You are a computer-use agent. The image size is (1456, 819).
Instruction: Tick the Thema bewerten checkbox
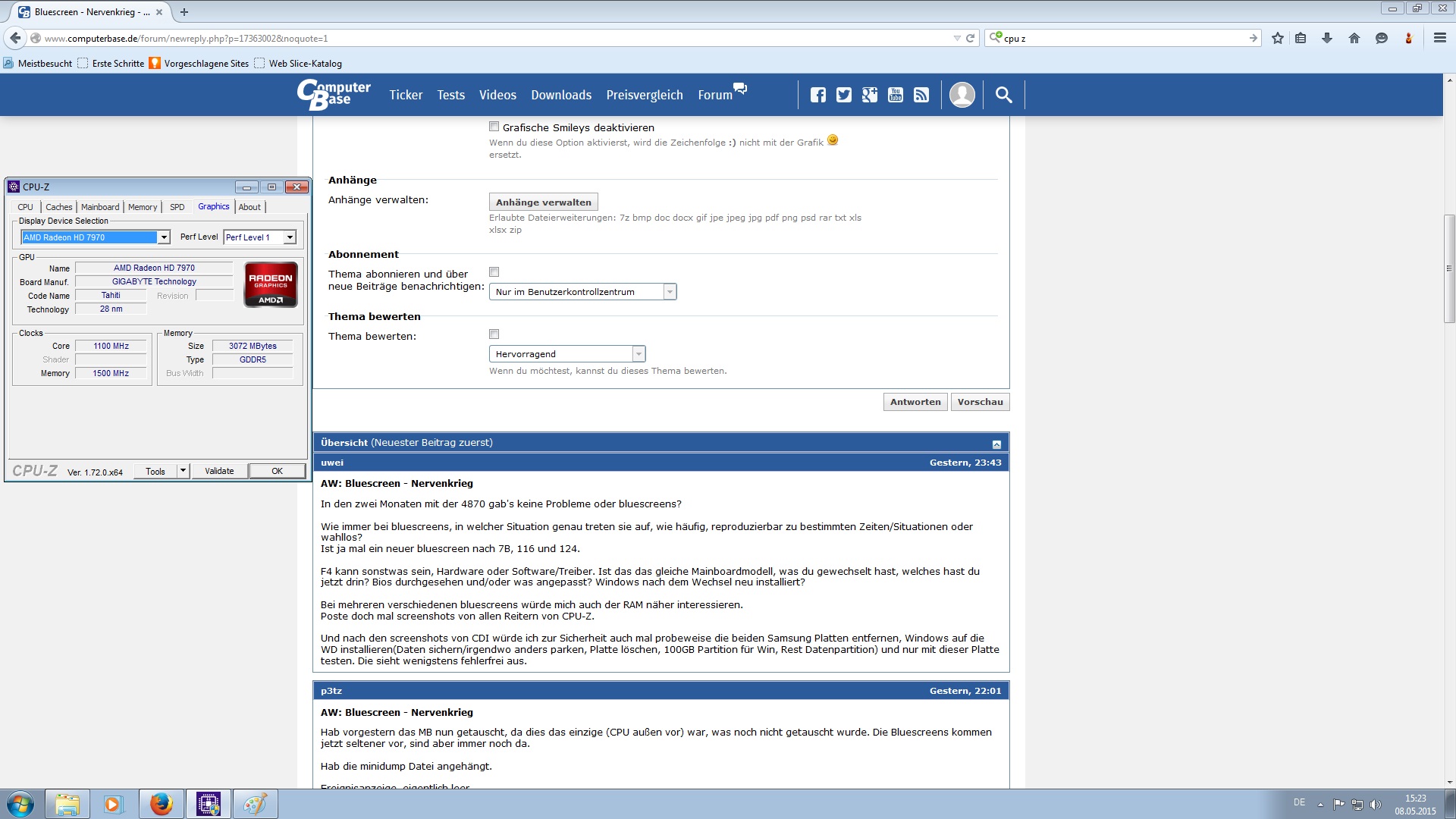(x=494, y=334)
